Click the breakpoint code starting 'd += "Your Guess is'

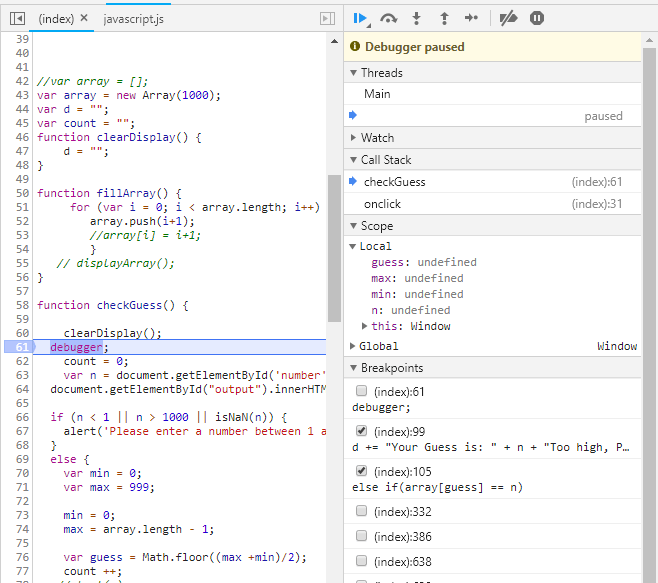coord(491,447)
